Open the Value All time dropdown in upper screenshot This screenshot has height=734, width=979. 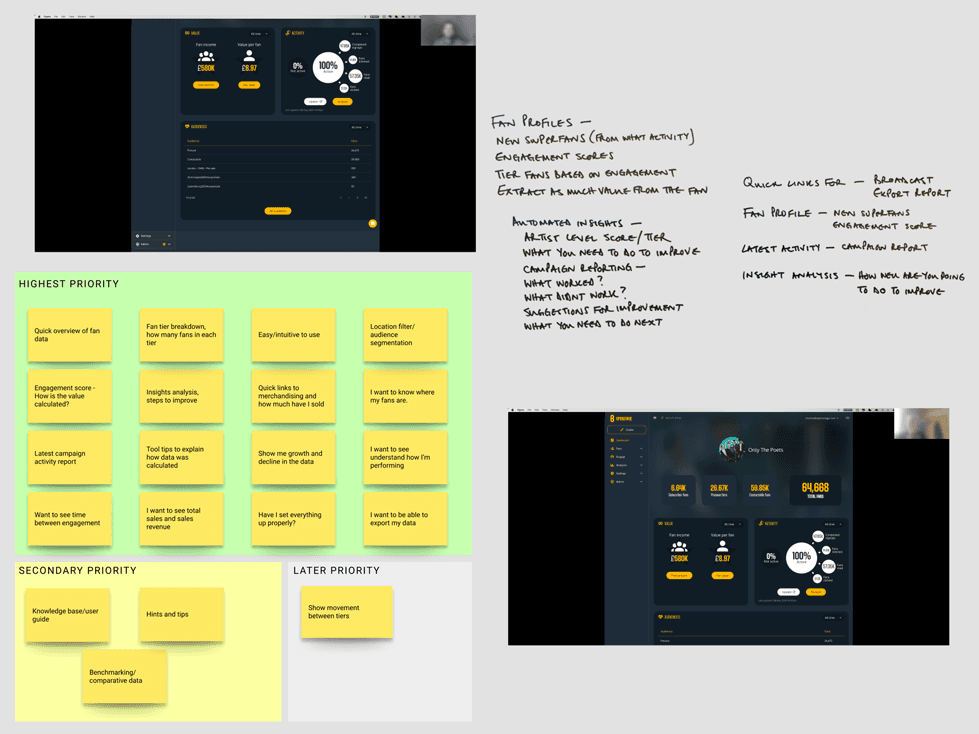tap(259, 34)
